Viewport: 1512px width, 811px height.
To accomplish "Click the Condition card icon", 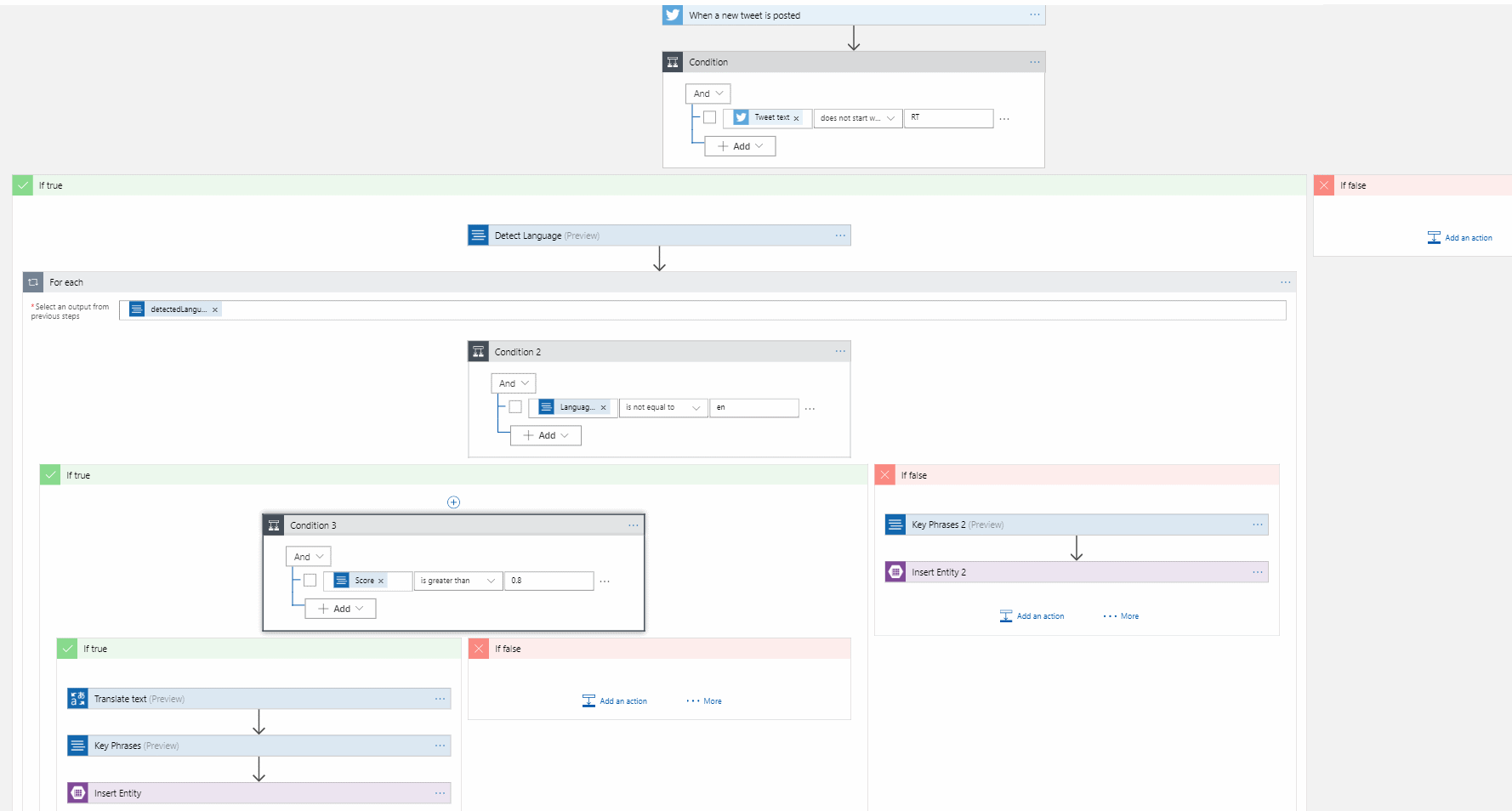I will pos(673,62).
